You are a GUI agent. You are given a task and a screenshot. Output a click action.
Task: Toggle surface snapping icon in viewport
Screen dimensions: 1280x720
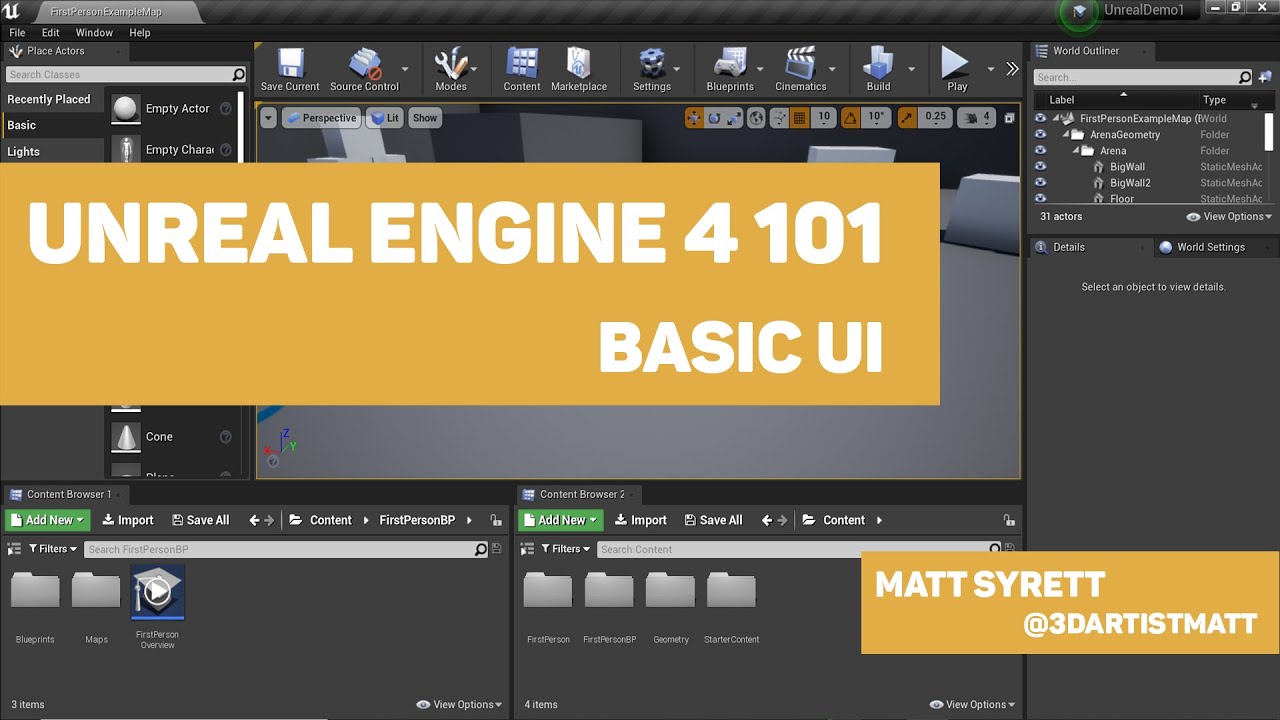pyautogui.click(x=778, y=118)
